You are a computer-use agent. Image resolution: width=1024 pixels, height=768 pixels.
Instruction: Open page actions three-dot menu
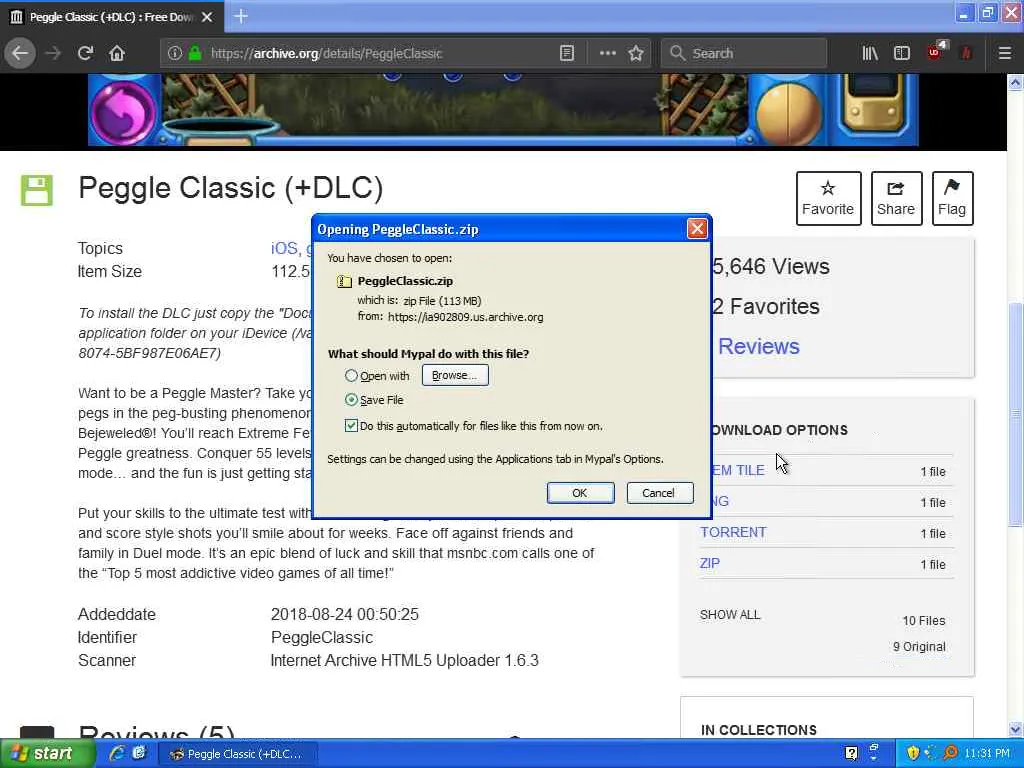click(x=607, y=54)
